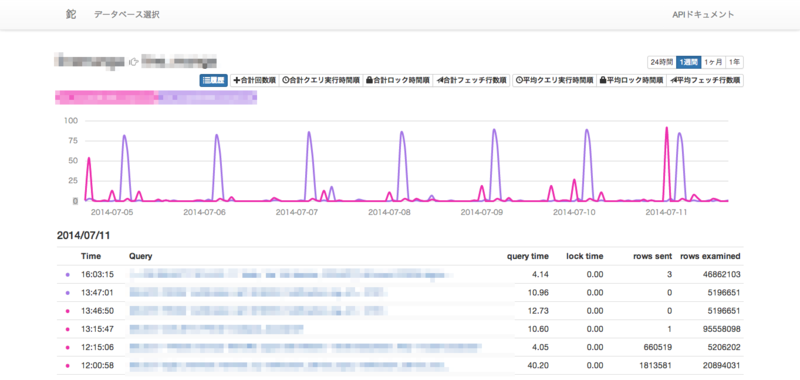
Task: Click rows examined value 95558098
Action: [x=720, y=329]
